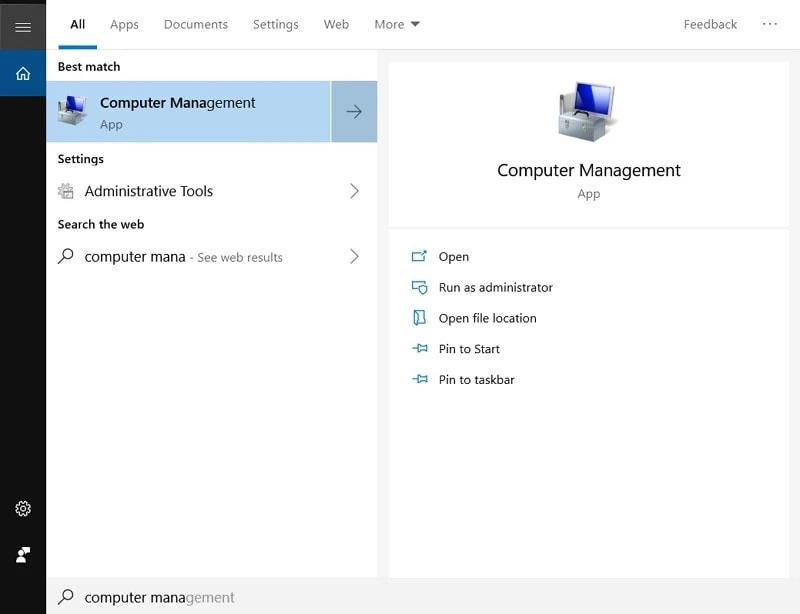Switch to the Documents tab

tap(196, 24)
